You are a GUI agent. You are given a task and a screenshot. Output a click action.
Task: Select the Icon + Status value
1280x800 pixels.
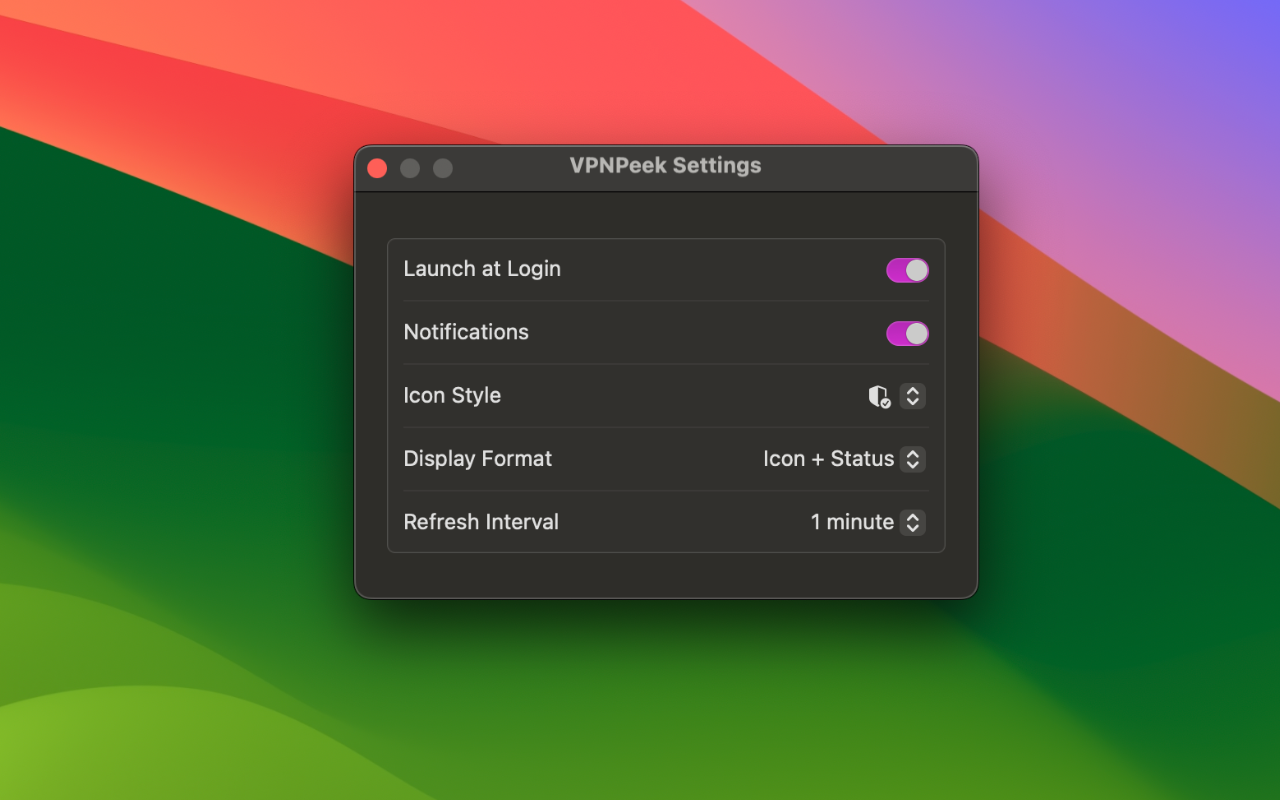click(828, 459)
